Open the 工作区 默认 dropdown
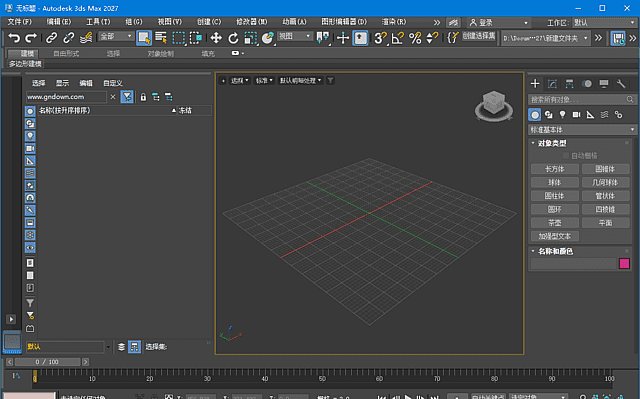Viewport: 640px width, 399px height. point(604,22)
